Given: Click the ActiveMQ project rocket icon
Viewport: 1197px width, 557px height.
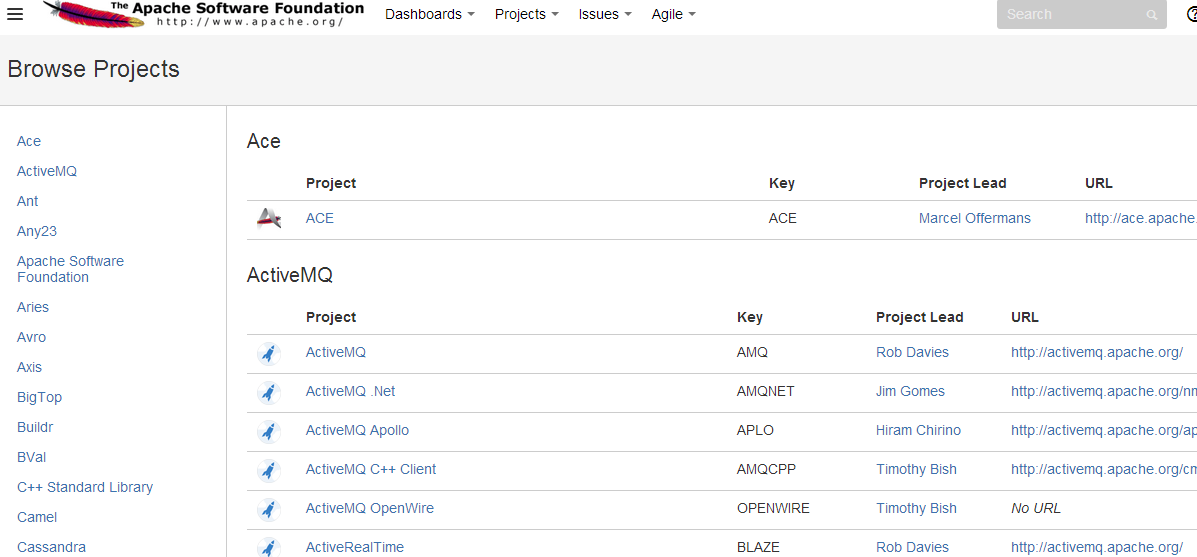Looking at the screenshot, I should point(269,353).
